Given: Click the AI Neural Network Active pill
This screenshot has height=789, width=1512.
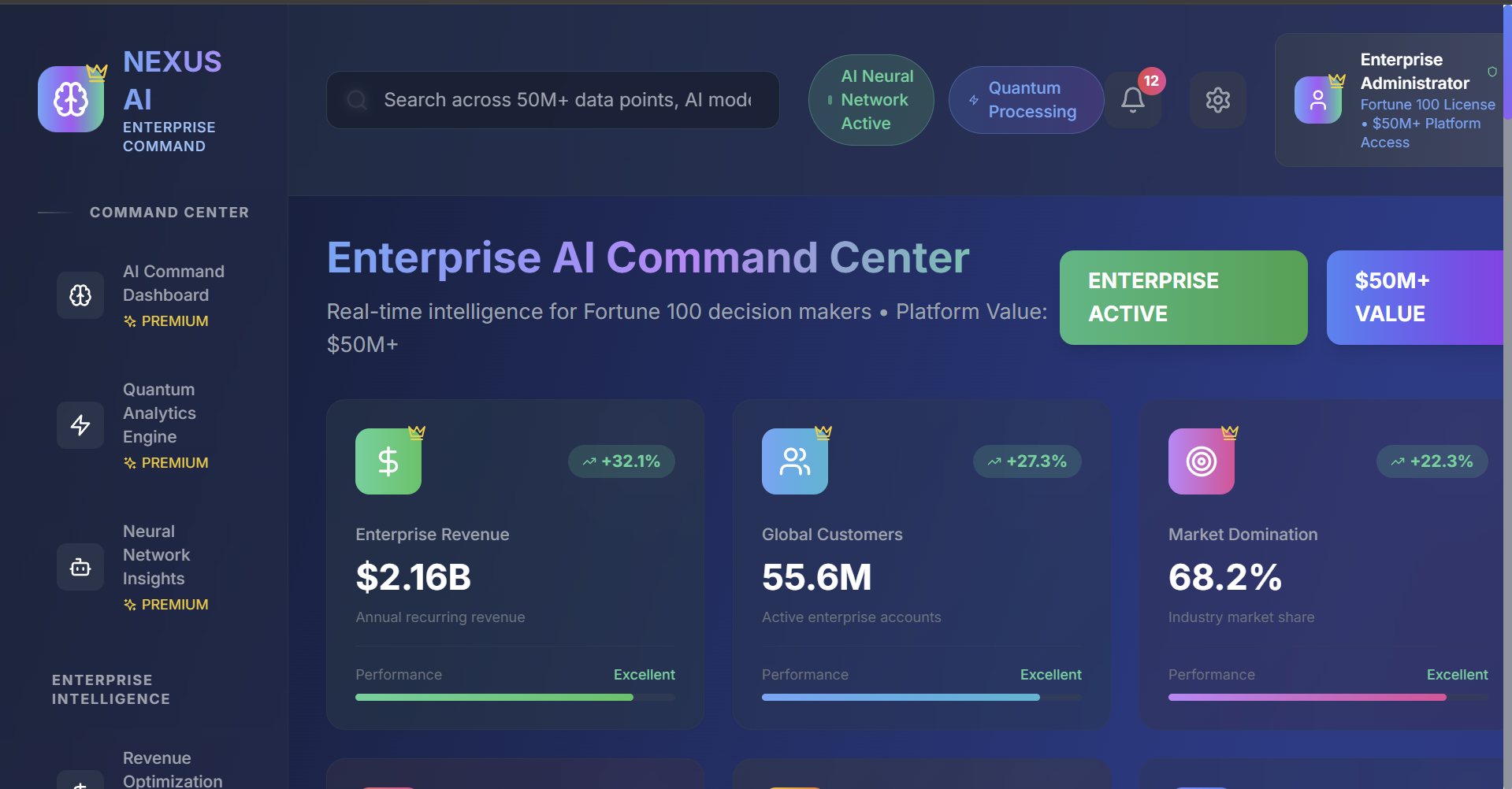Looking at the screenshot, I should (x=871, y=100).
